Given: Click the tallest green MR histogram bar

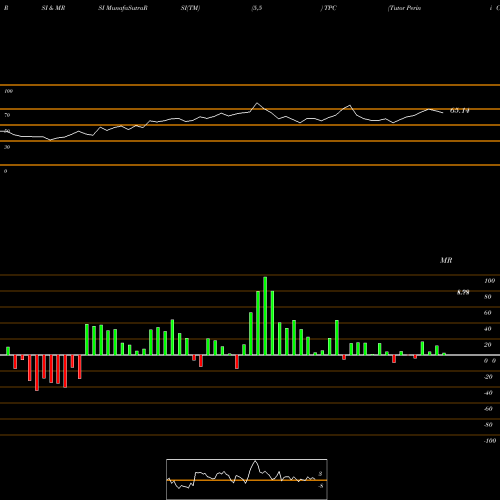Looking at the screenshot, I should click(265, 316).
